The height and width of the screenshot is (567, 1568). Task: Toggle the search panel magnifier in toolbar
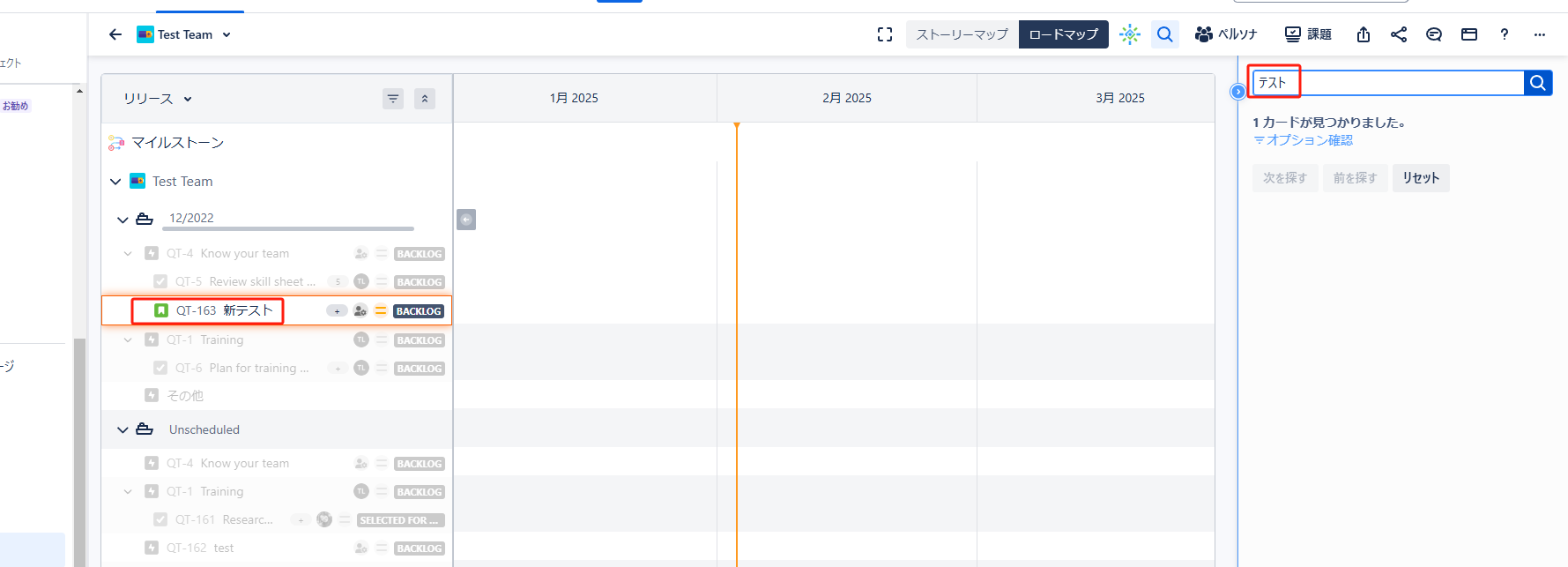(x=1165, y=34)
